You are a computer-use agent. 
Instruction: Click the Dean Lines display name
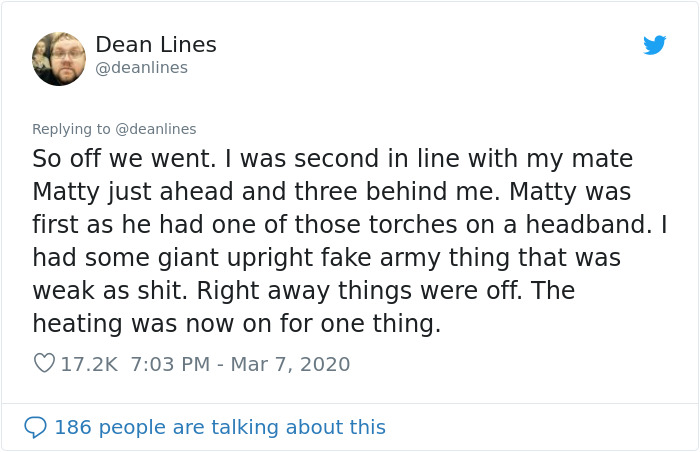tap(156, 45)
